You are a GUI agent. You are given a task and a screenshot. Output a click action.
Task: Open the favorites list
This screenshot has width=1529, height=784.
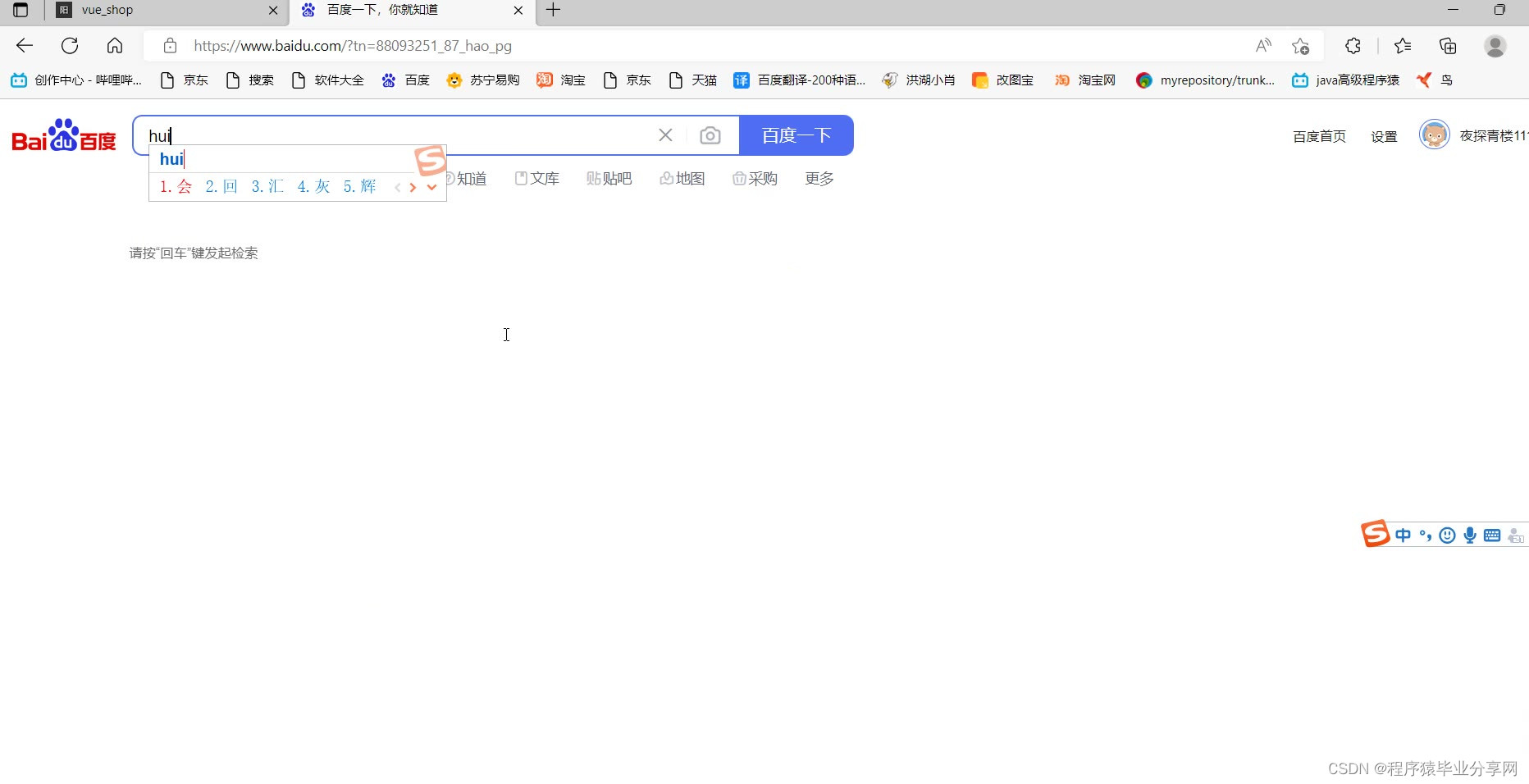pos(1403,46)
